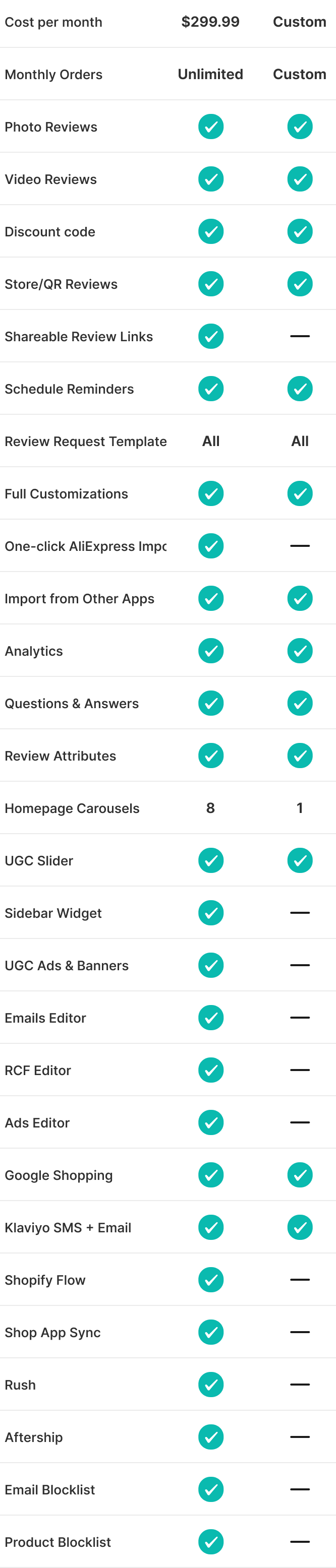Click the One-click AliExpress Import checkmark

pos(210,546)
